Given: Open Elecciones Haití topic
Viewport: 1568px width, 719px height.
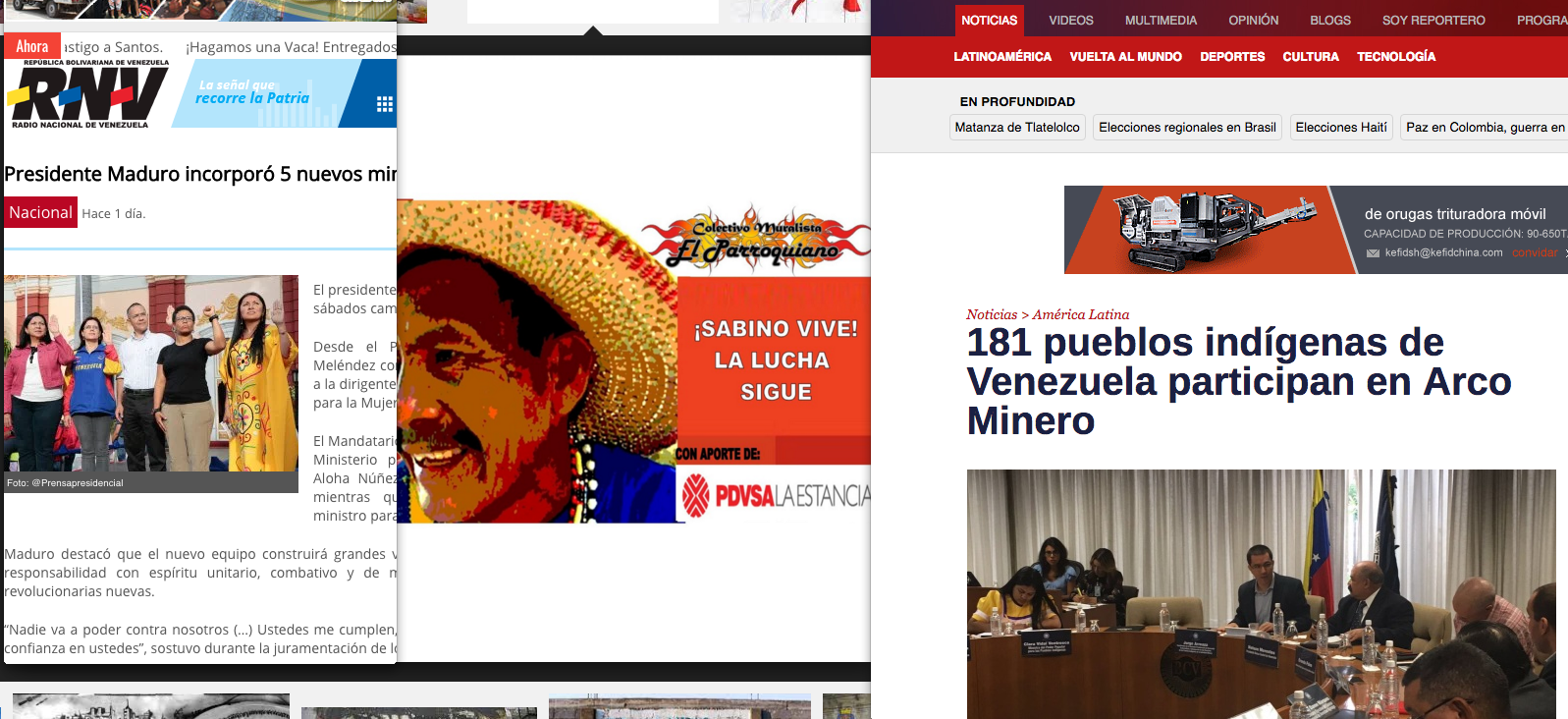Looking at the screenshot, I should pyautogui.click(x=1341, y=128).
